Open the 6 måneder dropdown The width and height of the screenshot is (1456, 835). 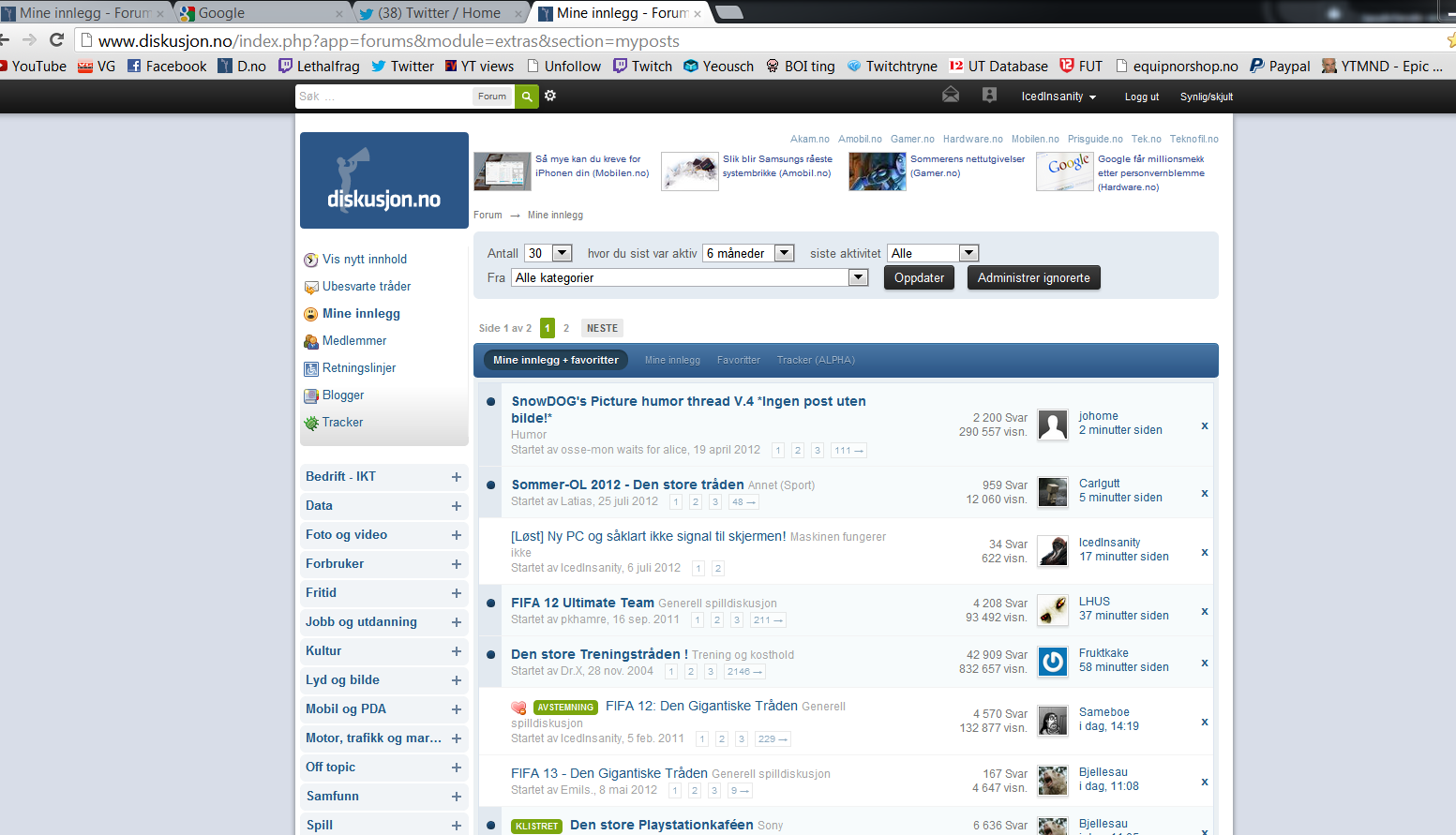(x=749, y=253)
